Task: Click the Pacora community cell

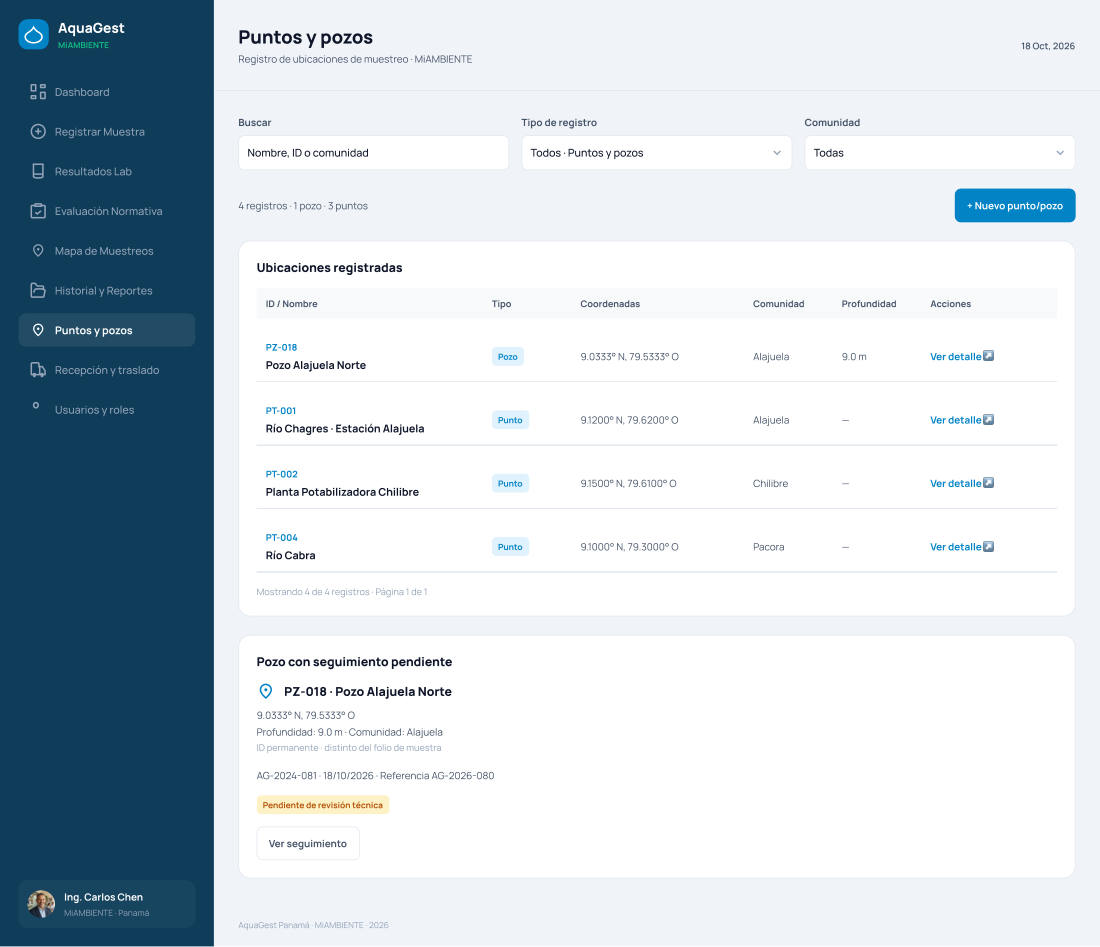Action: point(769,547)
